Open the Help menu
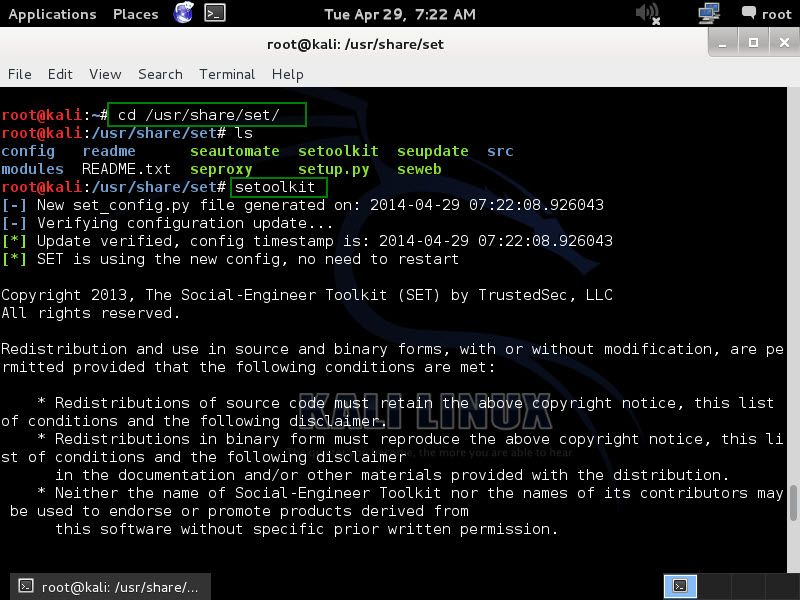The image size is (800, 600). pos(287,74)
